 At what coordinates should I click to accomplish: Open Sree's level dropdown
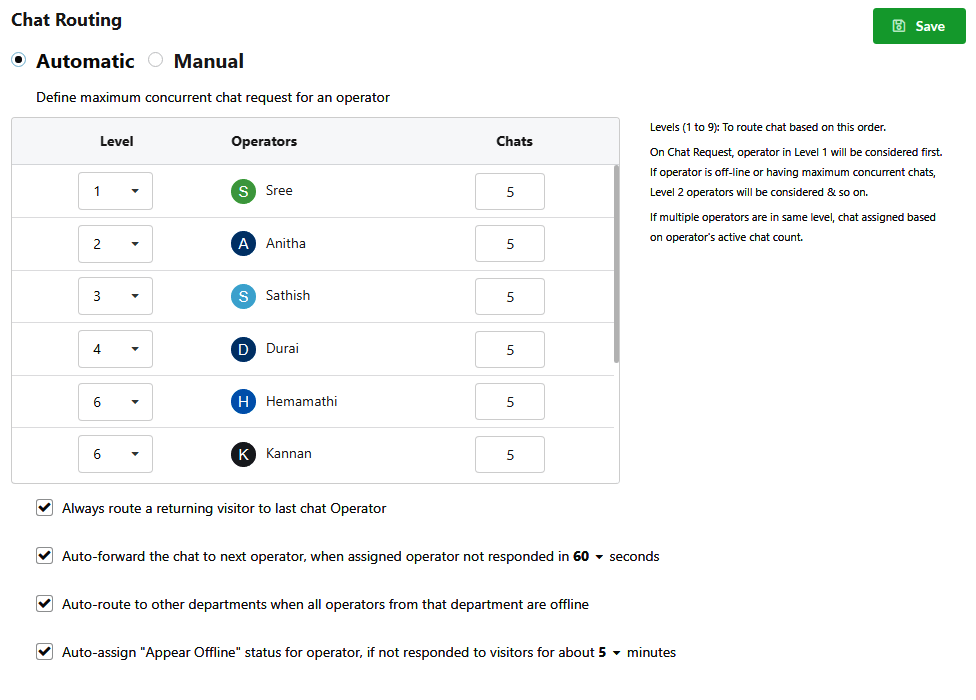pyautogui.click(x=115, y=191)
